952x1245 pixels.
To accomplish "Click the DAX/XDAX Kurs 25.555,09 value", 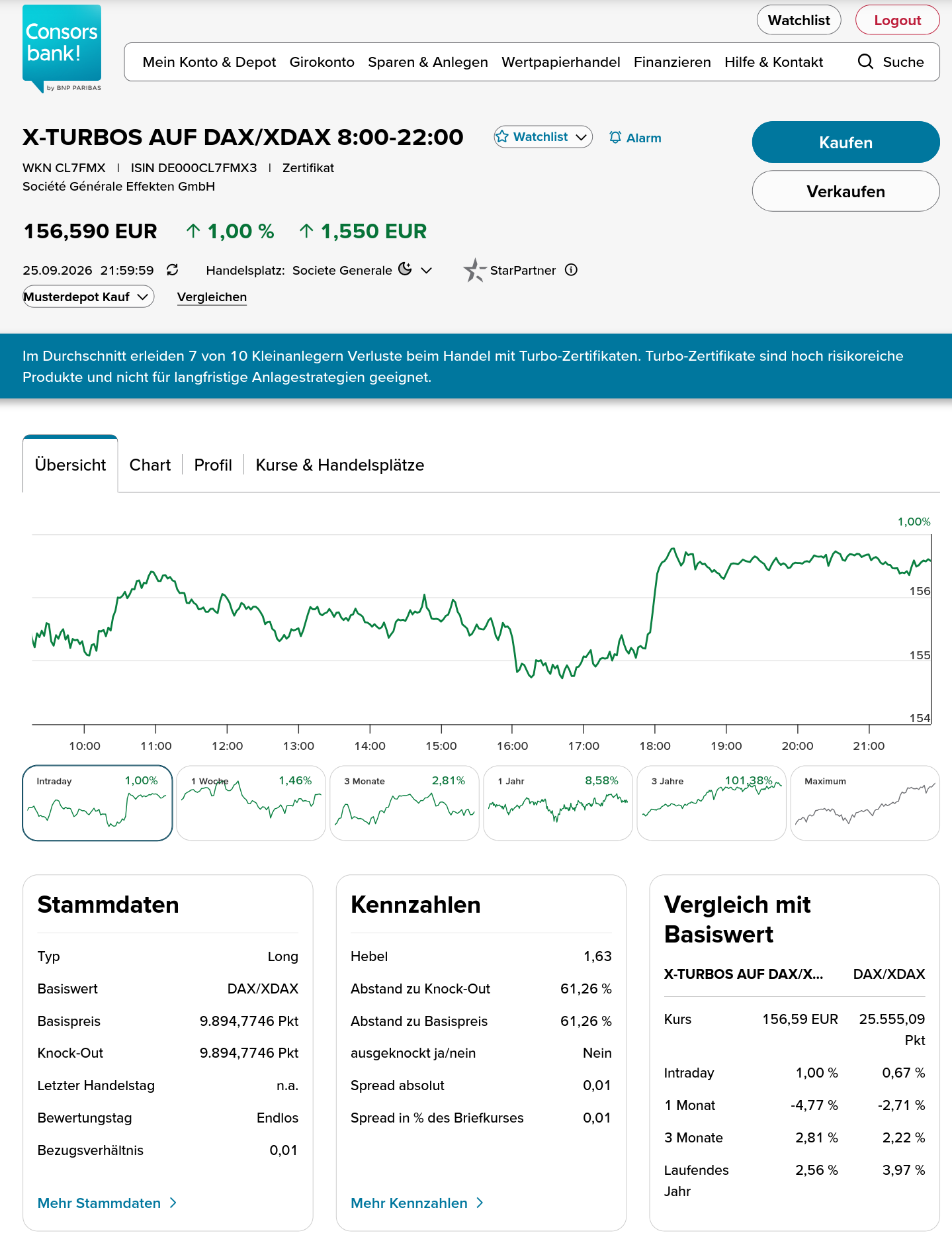I will (892, 1029).
